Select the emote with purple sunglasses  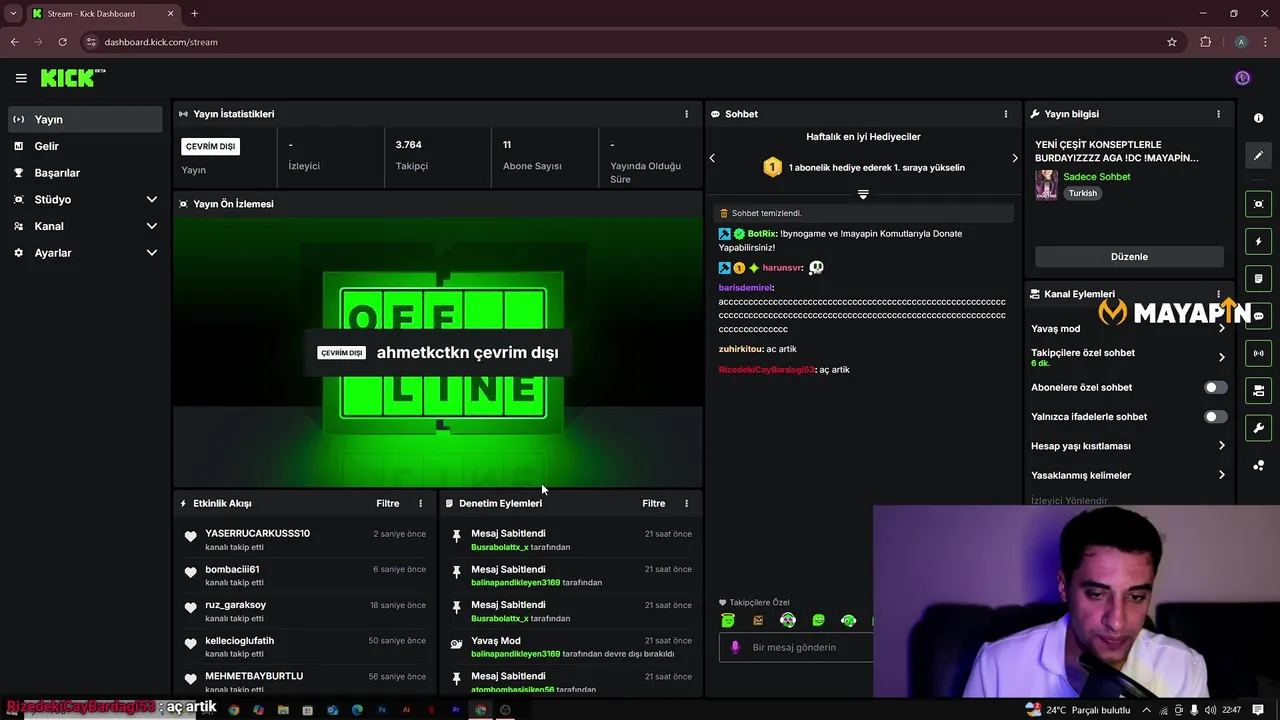pos(788,621)
